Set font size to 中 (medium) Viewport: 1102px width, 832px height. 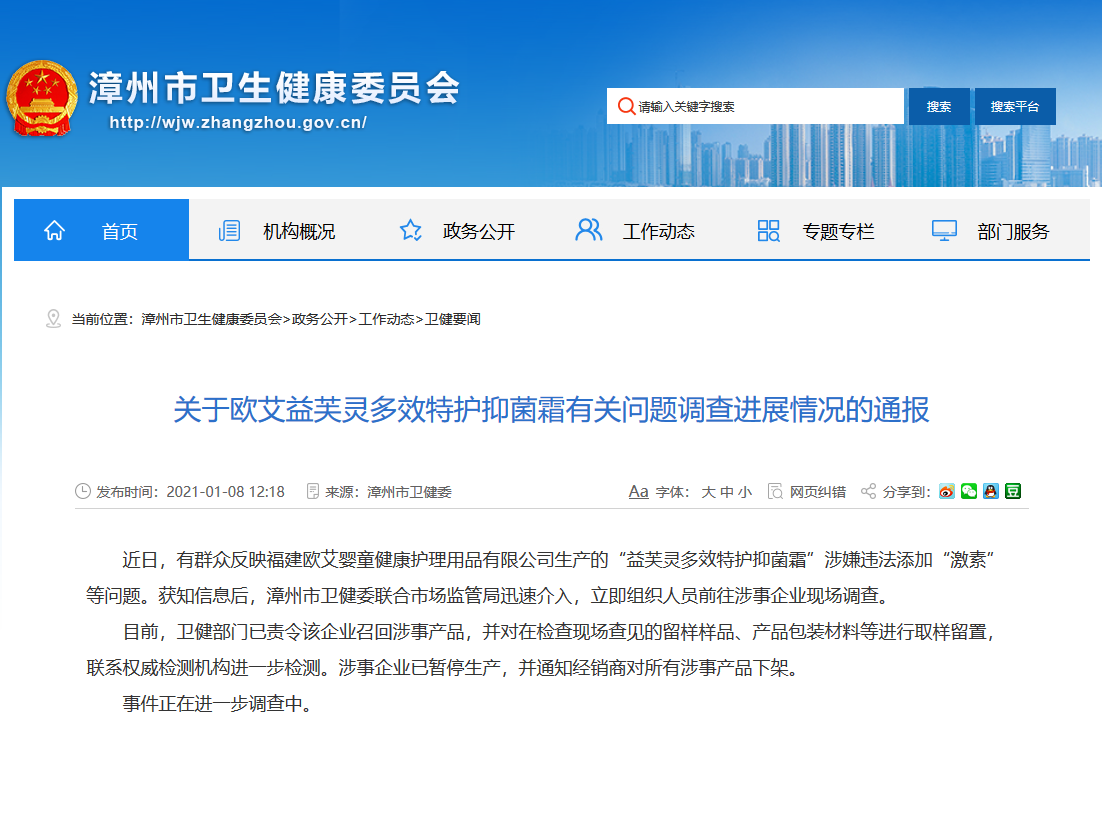727,492
